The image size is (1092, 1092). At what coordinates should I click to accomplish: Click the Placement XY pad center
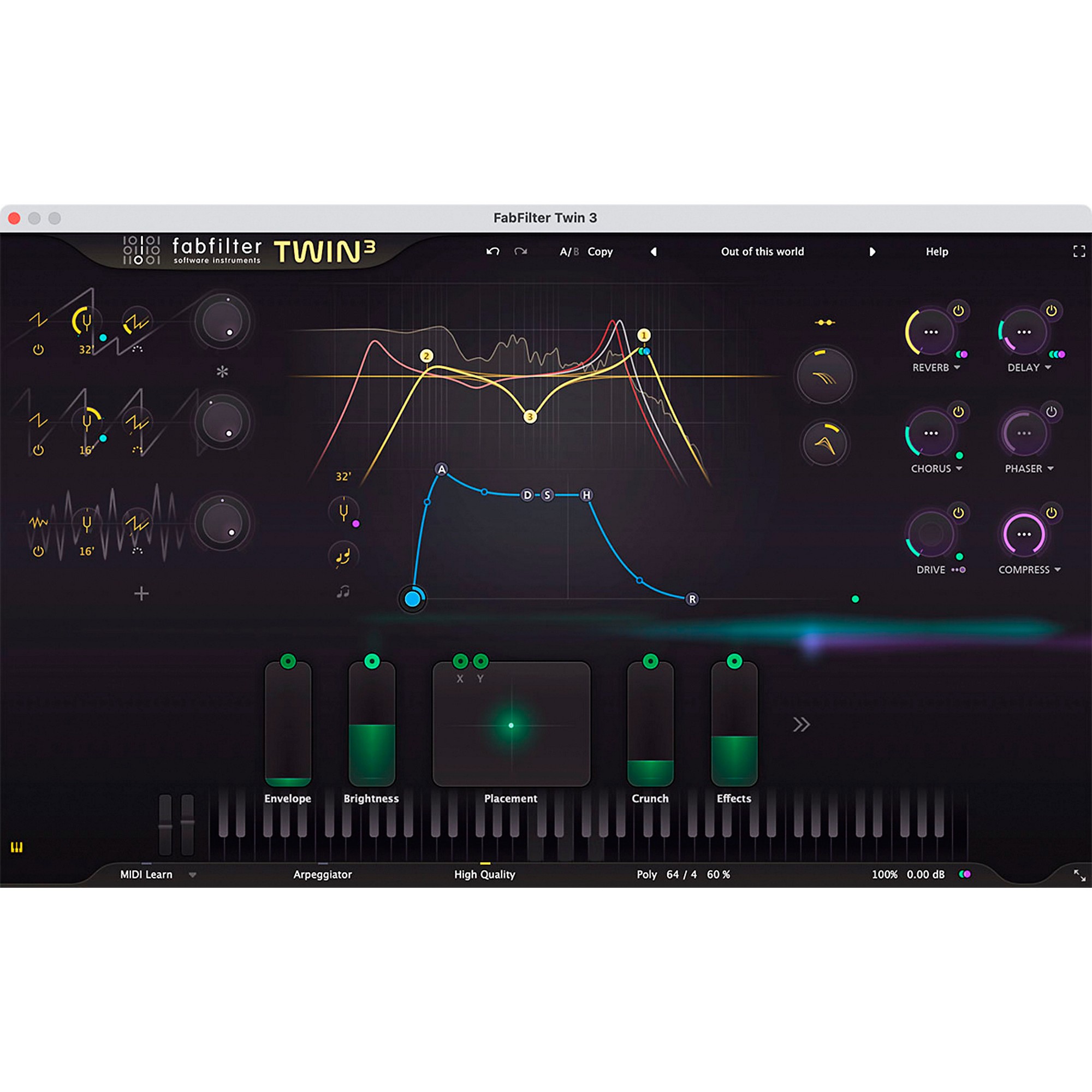(511, 725)
